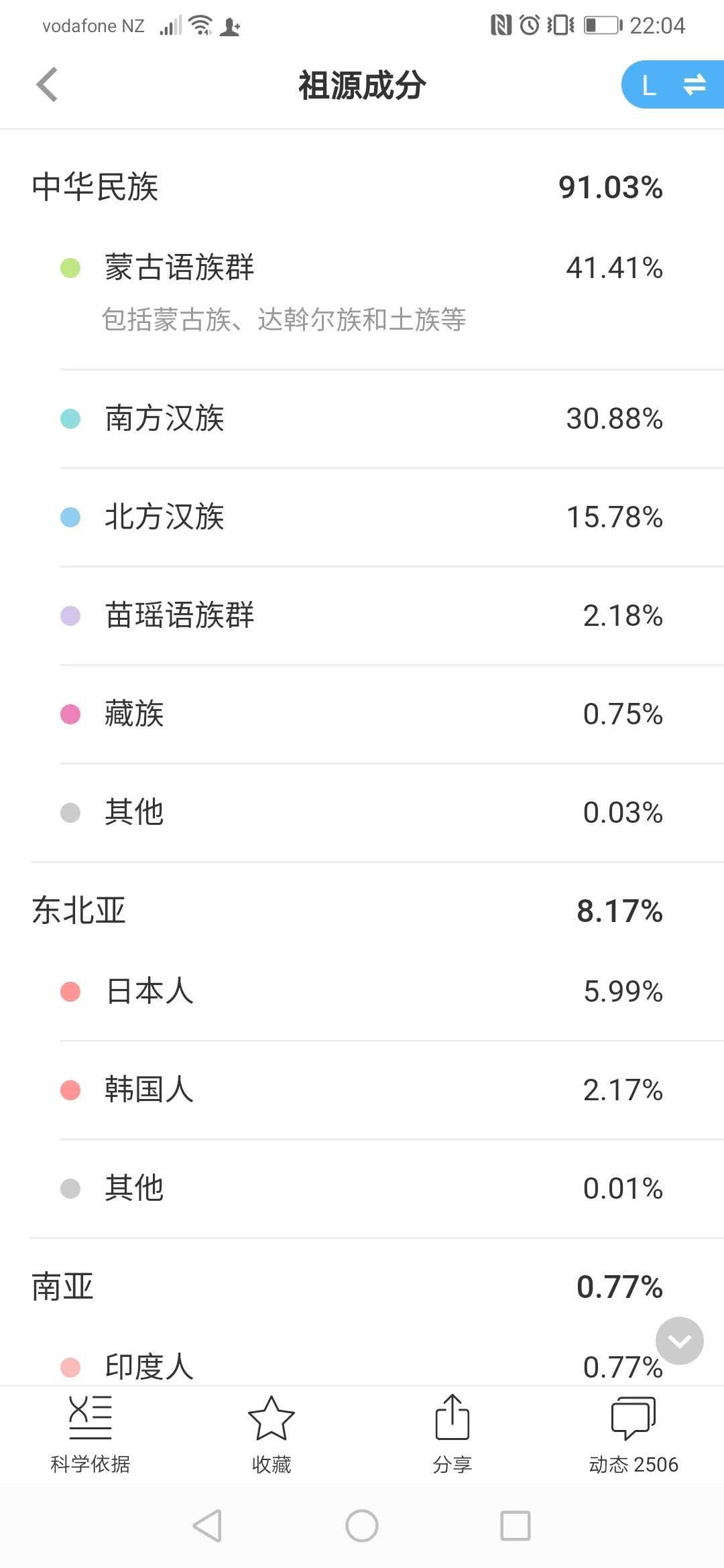This screenshot has height=1568, width=724.
Task: Tap the 苗瑶语族群 2.18% row
Action: pos(392,616)
